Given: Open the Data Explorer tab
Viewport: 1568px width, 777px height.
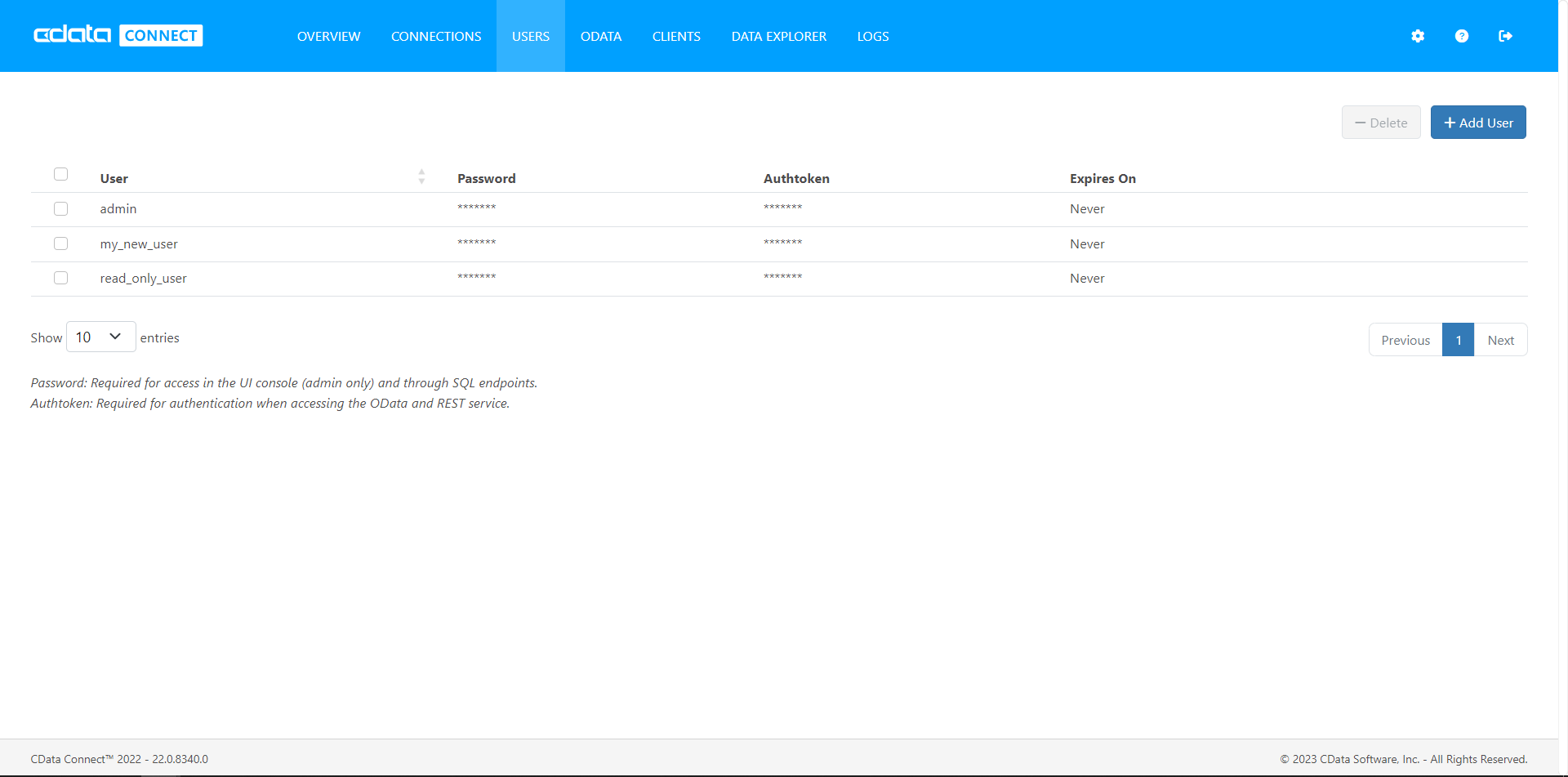Looking at the screenshot, I should 778,36.
